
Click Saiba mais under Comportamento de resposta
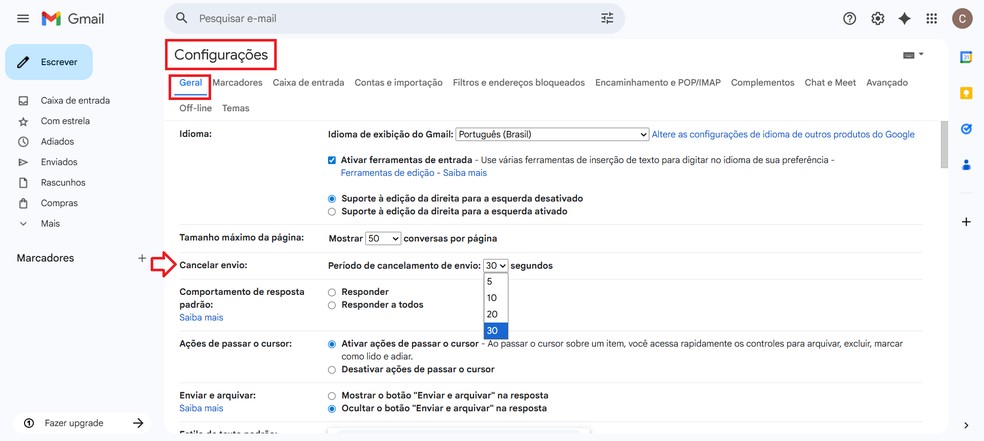point(201,317)
